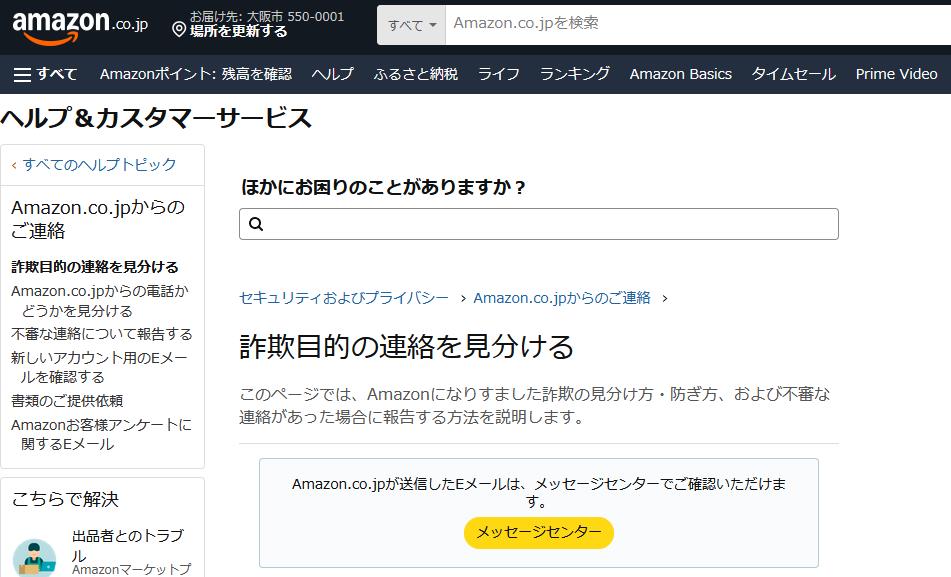Select 書類のご提出依頼 in the sidebar
Viewport: 951px width, 577px height.
pyautogui.click(x=67, y=400)
